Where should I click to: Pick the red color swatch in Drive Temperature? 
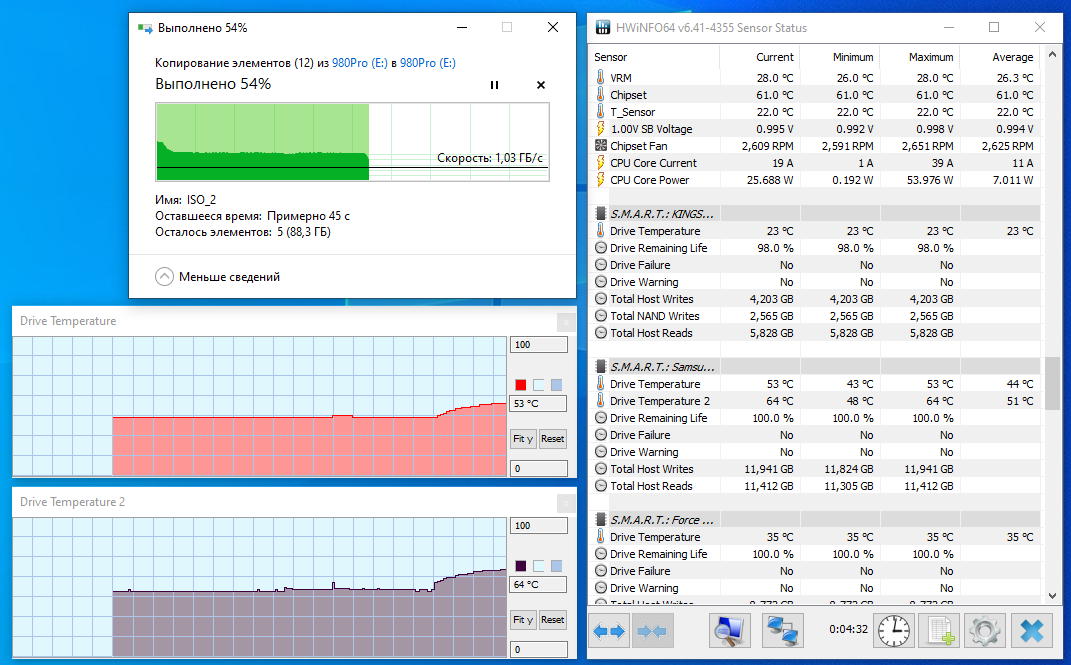[520, 385]
